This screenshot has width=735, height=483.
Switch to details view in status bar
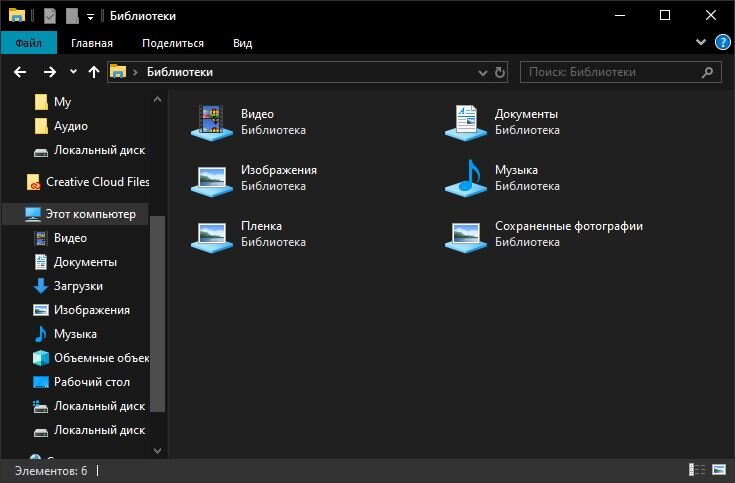click(x=697, y=469)
